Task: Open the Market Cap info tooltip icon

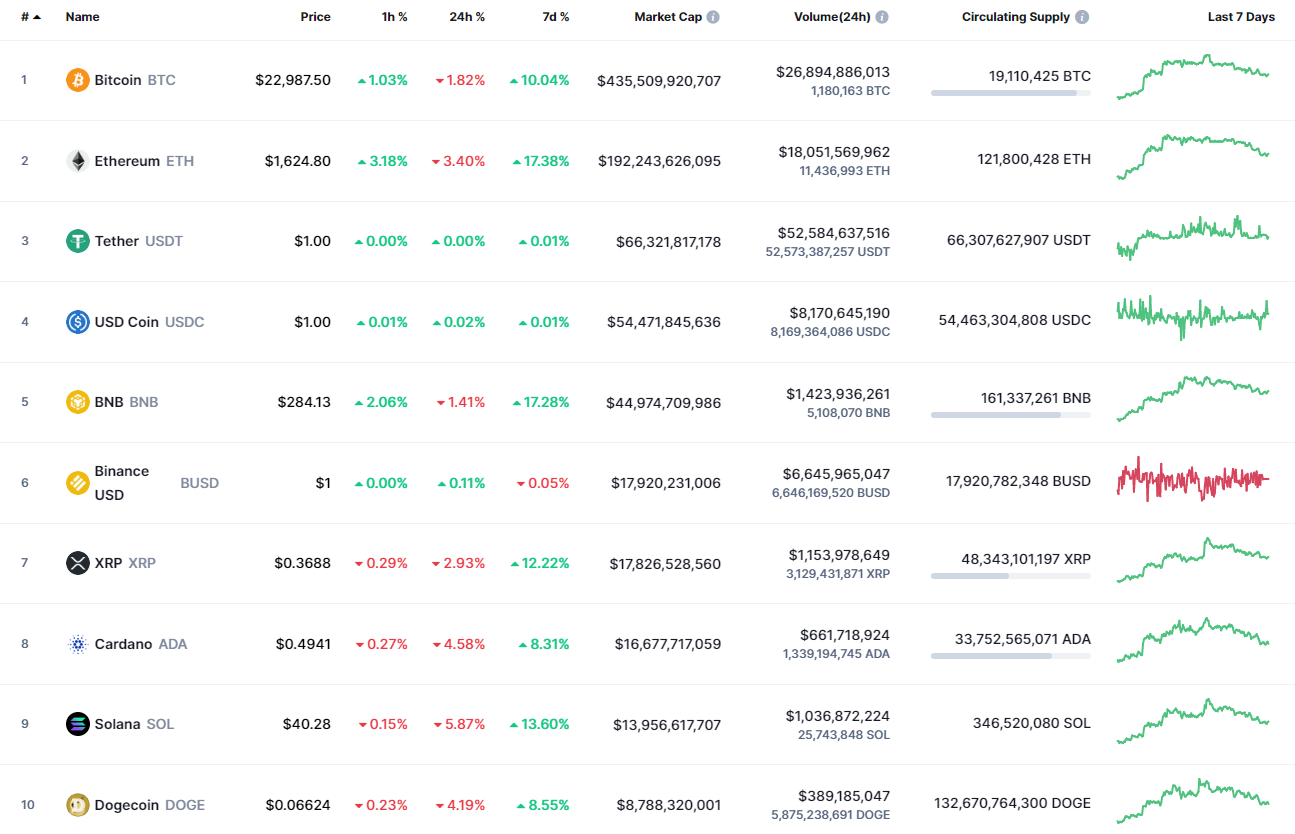Action: point(712,17)
